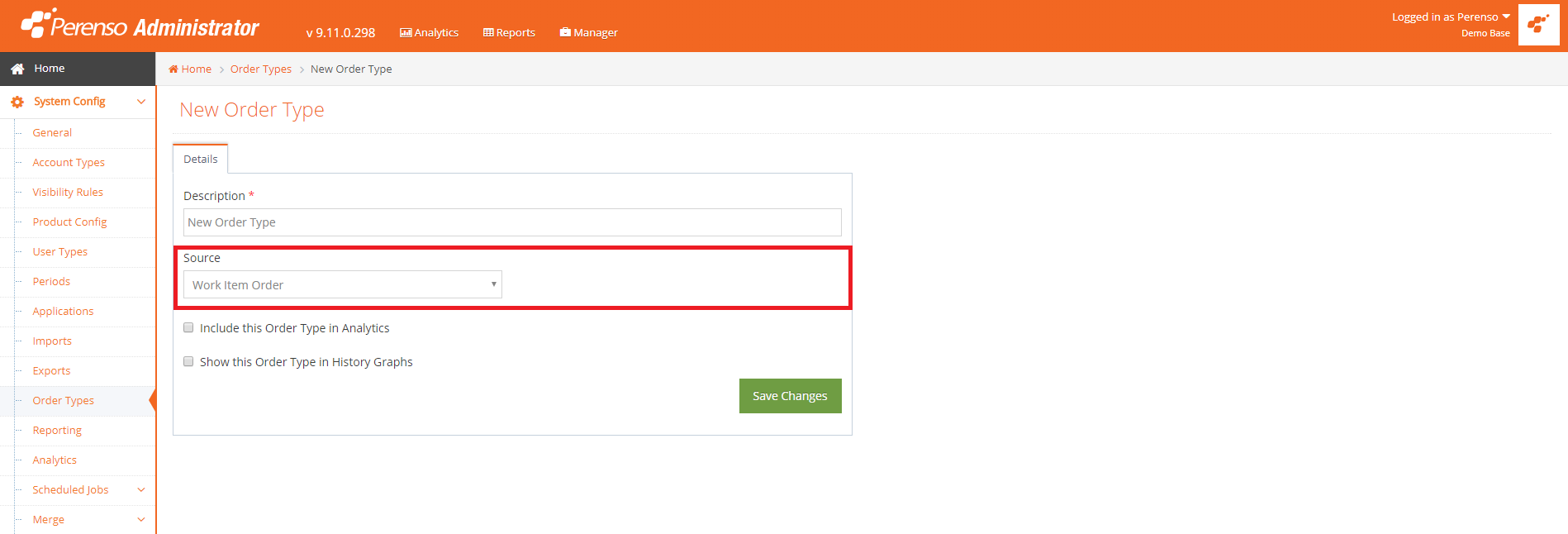Click the Save Changes button
The width and height of the screenshot is (1568, 534).
point(790,396)
